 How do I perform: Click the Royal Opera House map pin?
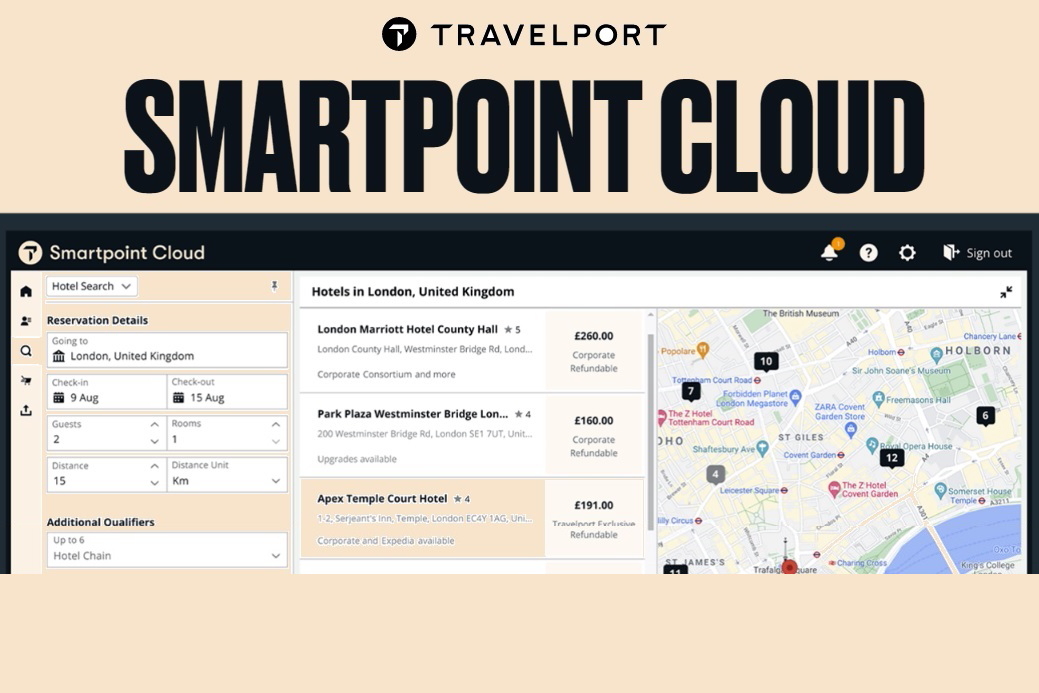(872, 445)
